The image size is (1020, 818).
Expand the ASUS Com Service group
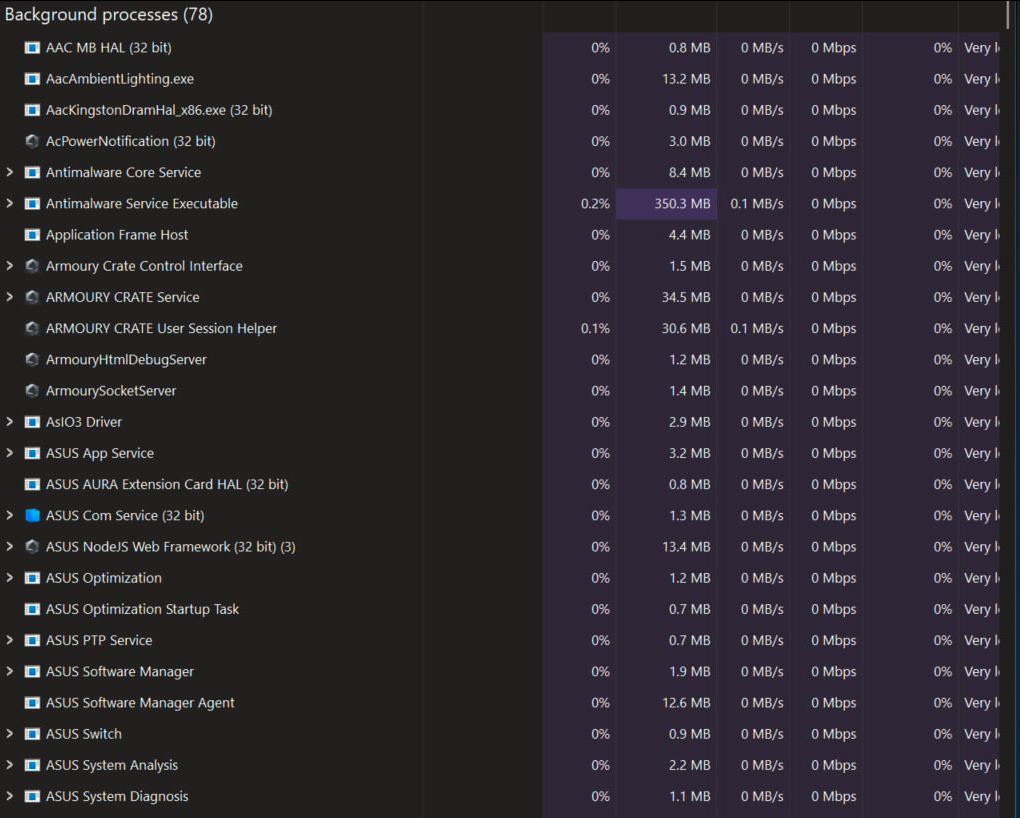9,516
